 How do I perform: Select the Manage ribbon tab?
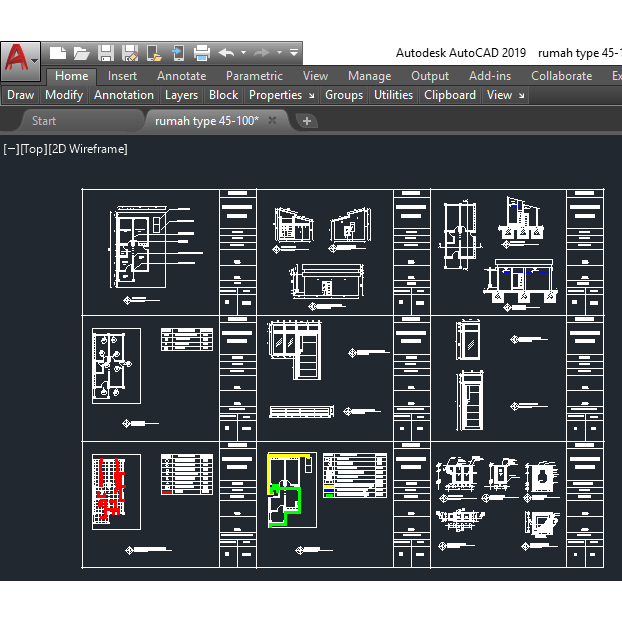click(369, 76)
